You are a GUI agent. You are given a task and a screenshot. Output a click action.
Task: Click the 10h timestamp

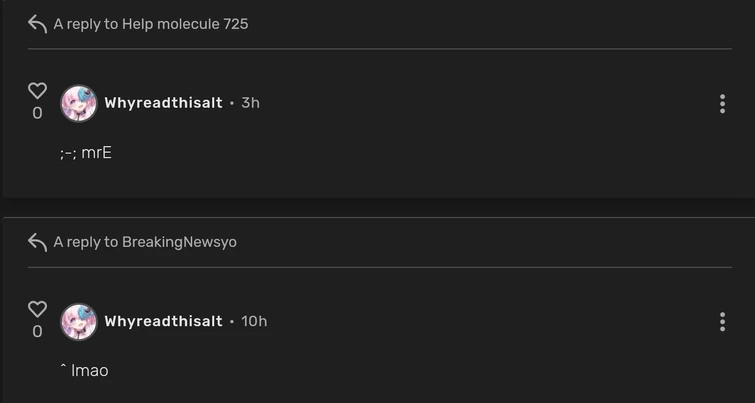[x=254, y=321]
